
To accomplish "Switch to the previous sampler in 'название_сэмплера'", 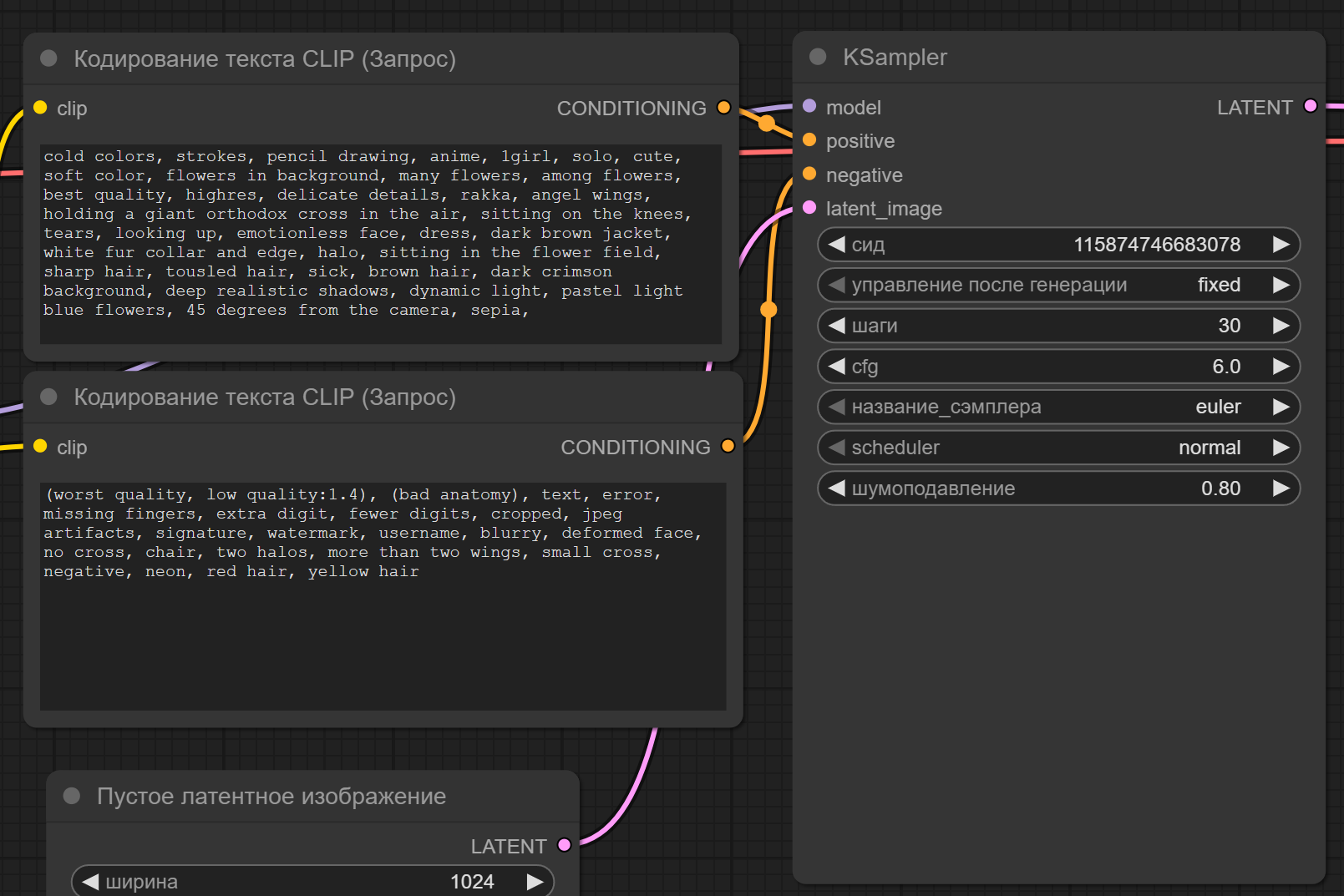I will [x=837, y=408].
